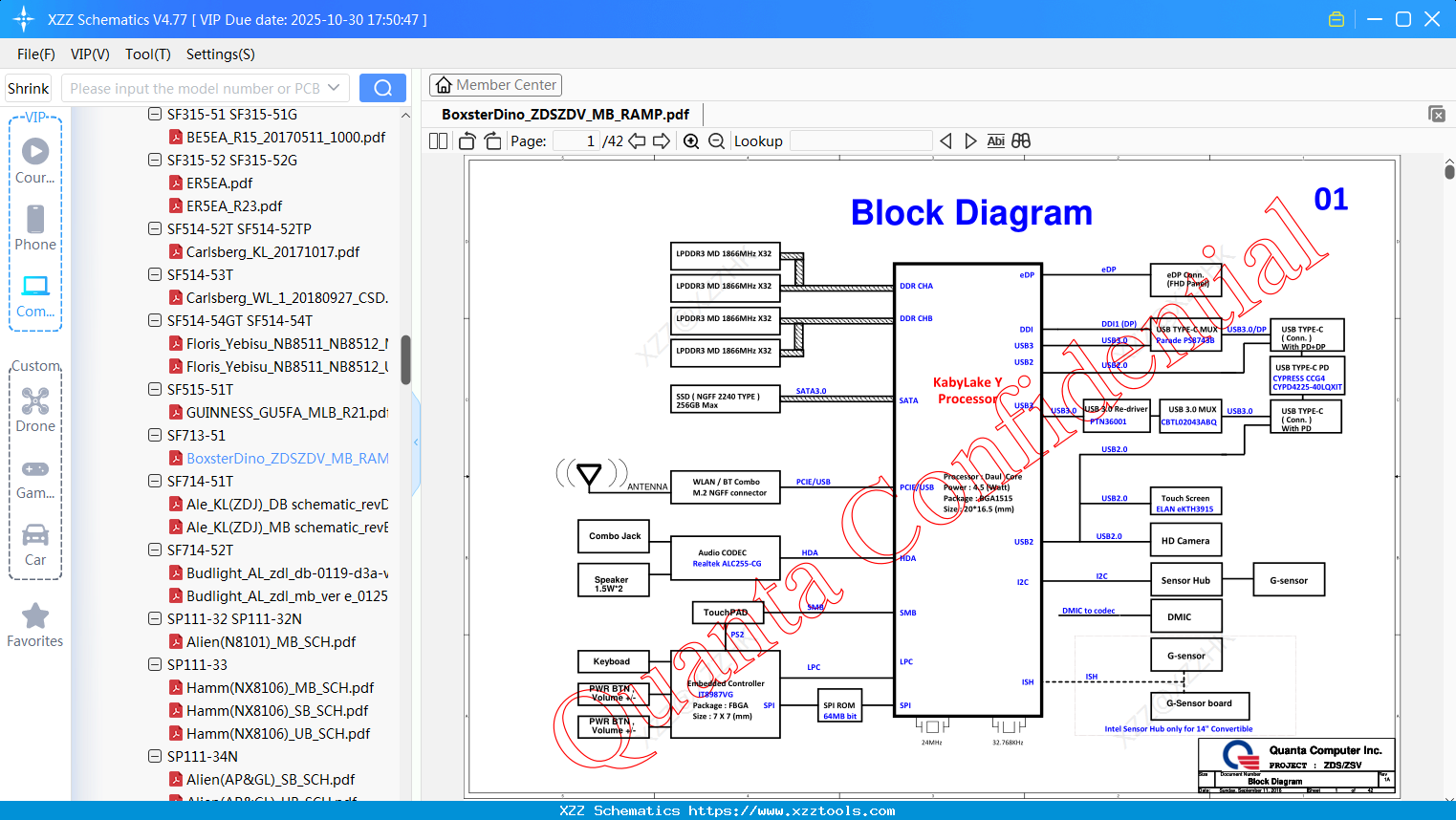Collapse the SF514-54GT SF514-54T folder
1456x820 pixels.
tap(155, 320)
